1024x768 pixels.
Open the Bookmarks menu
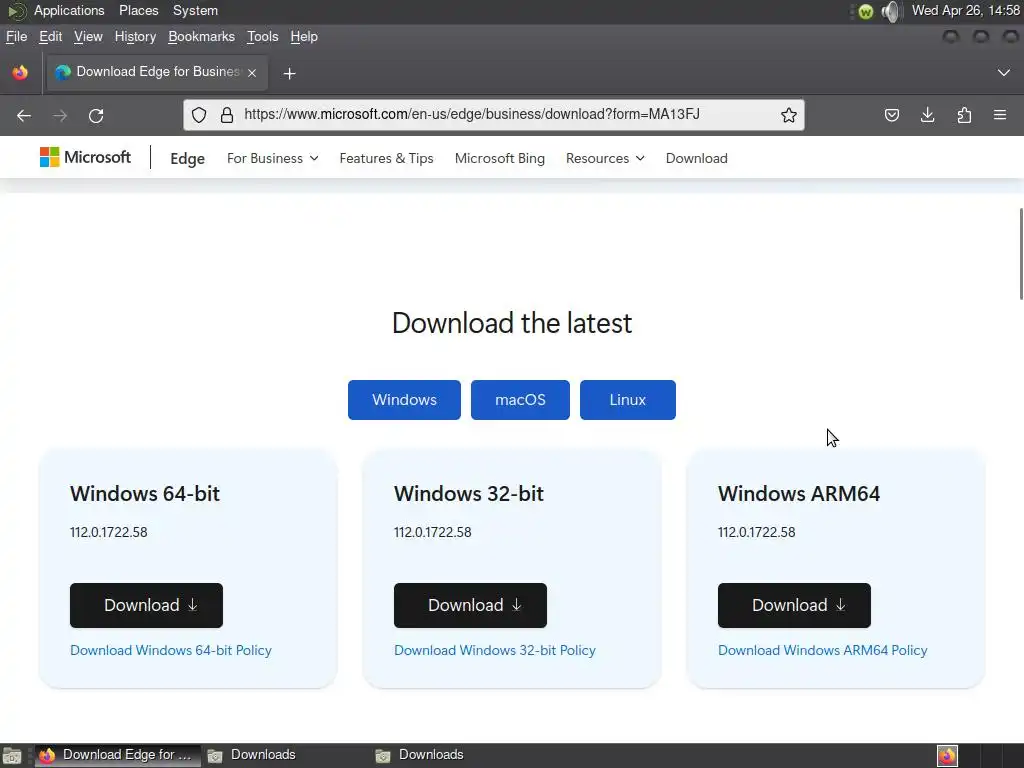pos(201,37)
